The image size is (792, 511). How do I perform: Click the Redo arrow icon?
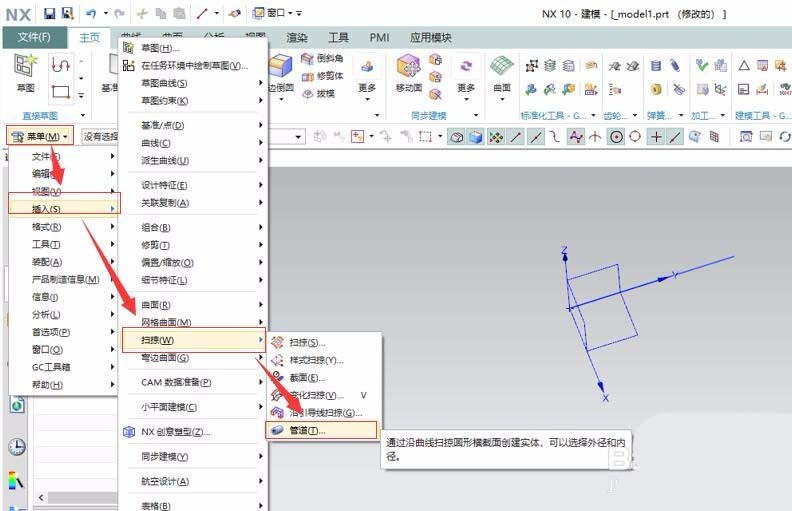[x=119, y=13]
